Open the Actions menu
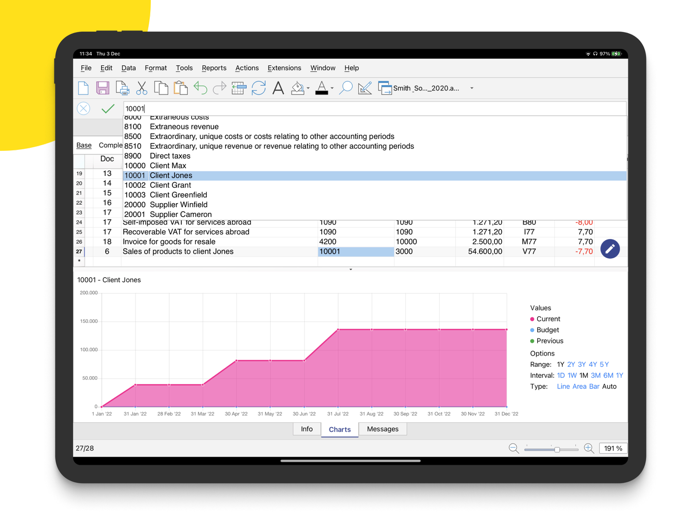Screen dimensions: 700x525 (x=247, y=68)
